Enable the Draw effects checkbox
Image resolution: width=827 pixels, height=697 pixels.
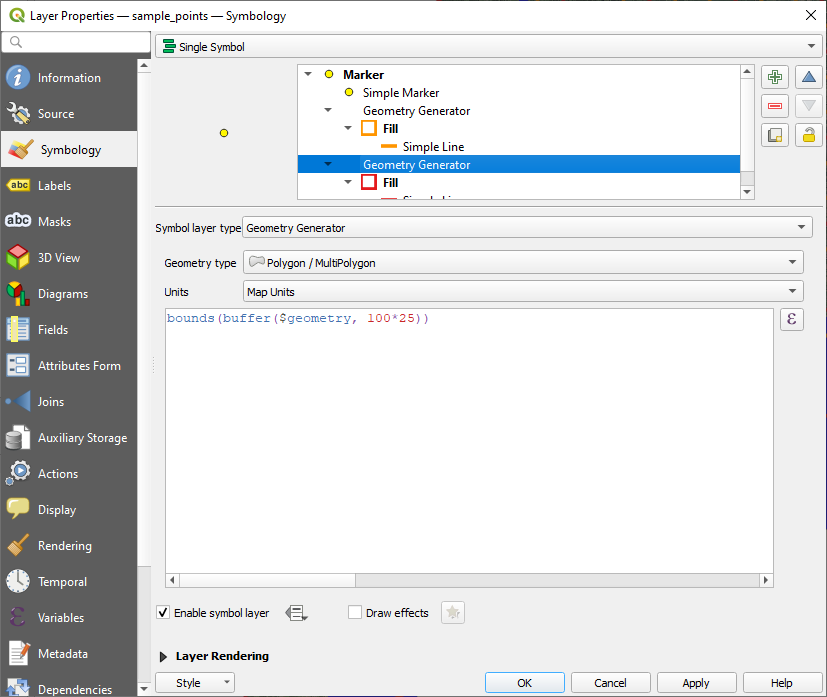coord(355,613)
